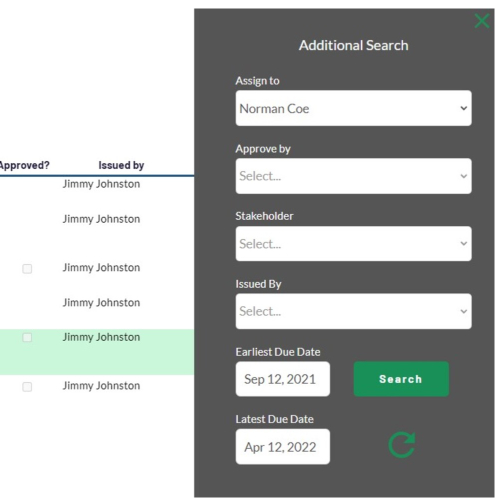Image resolution: width=500 pixels, height=500 pixels.
Task: Click the chevron arrow of Assign to
Action: coord(463,108)
